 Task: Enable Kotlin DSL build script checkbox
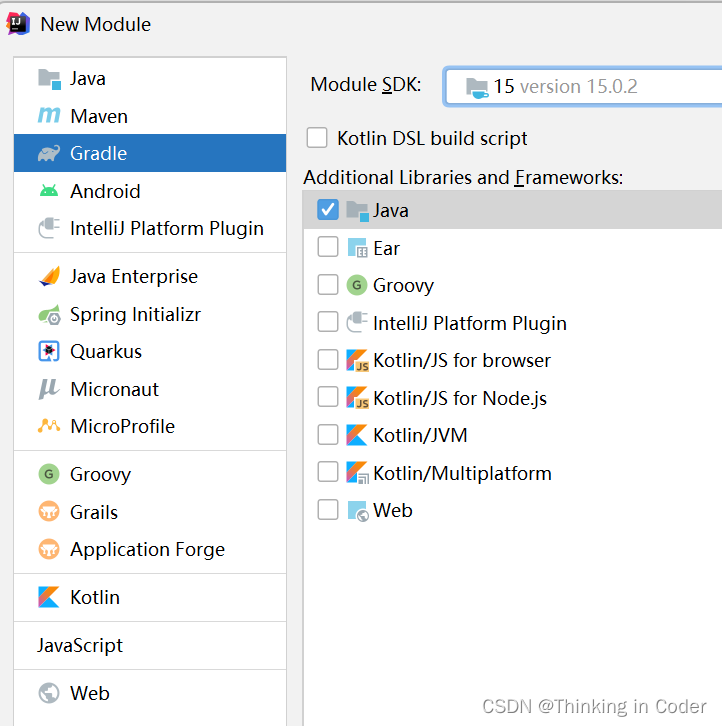pos(317,138)
